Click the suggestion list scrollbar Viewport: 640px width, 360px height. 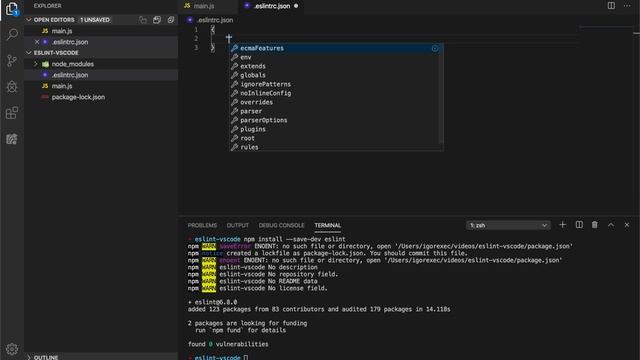tap(441, 94)
